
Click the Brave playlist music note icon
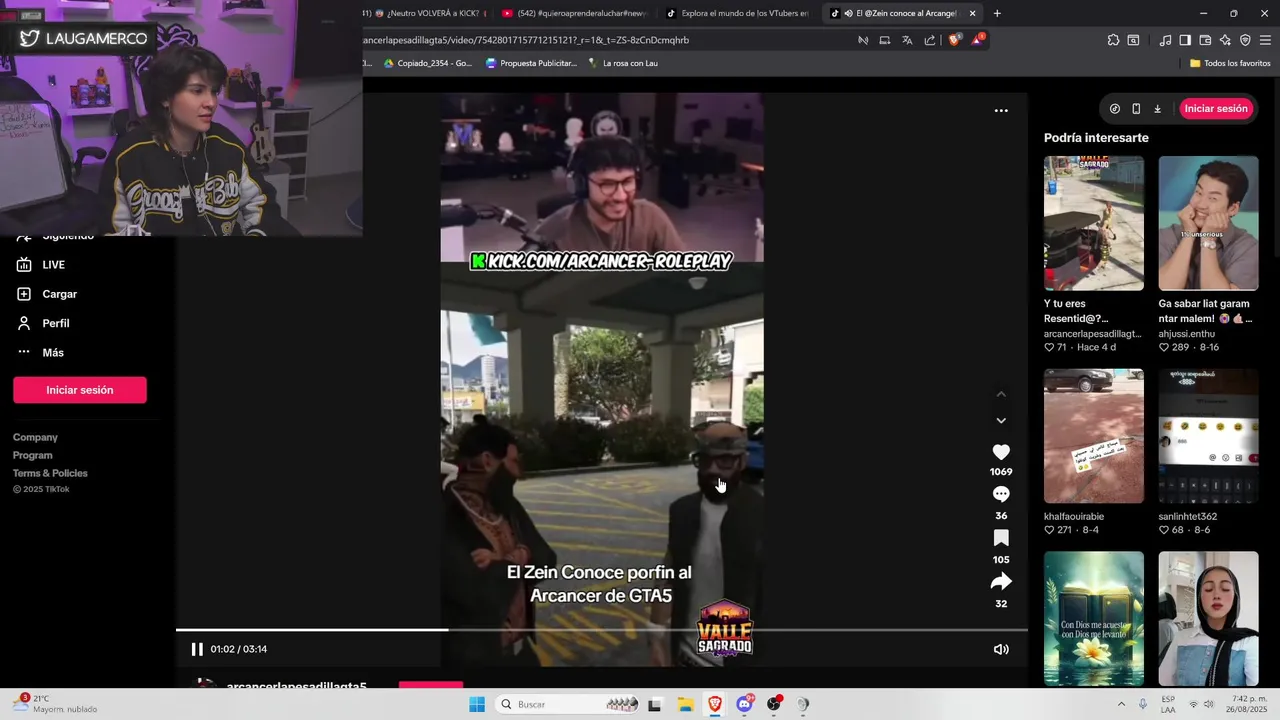(1165, 40)
